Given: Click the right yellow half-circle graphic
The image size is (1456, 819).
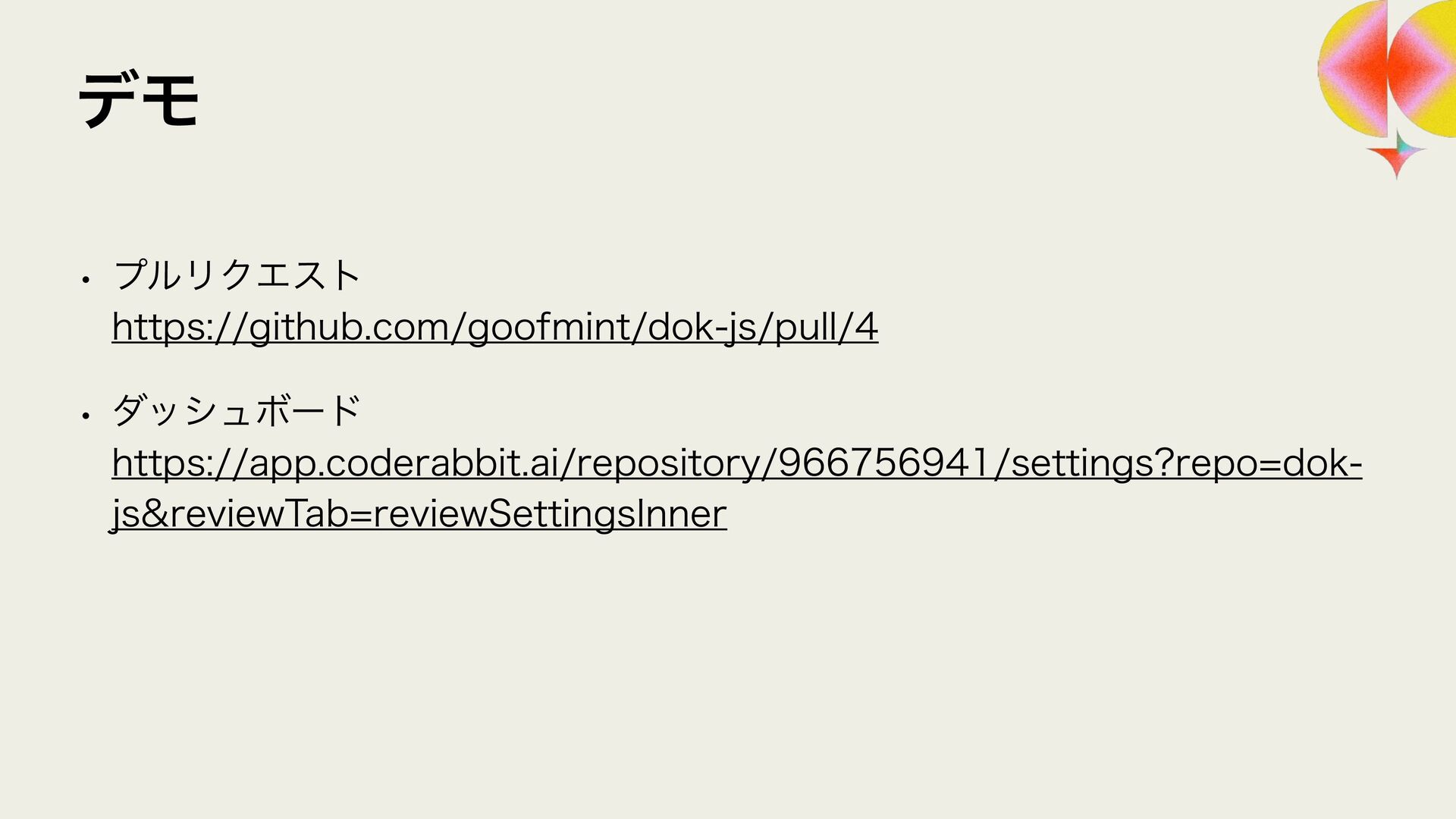Looking at the screenshot, I should coord(1423,68).
